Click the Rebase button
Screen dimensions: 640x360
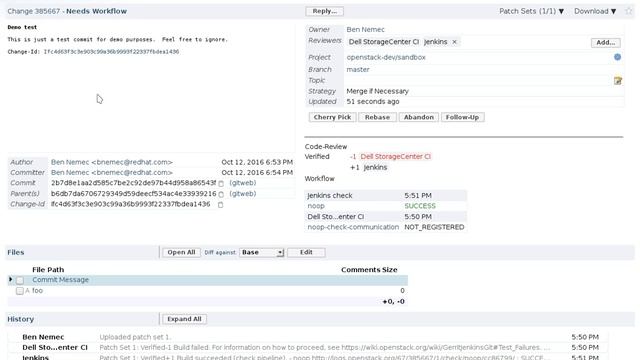[x=377, y=117]
